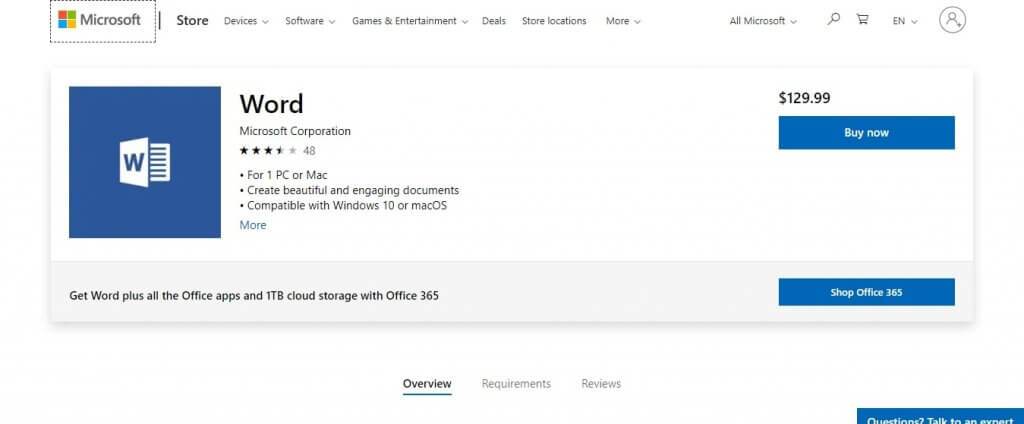Click the Word product title
This screenshot has width=1024, height=424.
pos(271,104)
